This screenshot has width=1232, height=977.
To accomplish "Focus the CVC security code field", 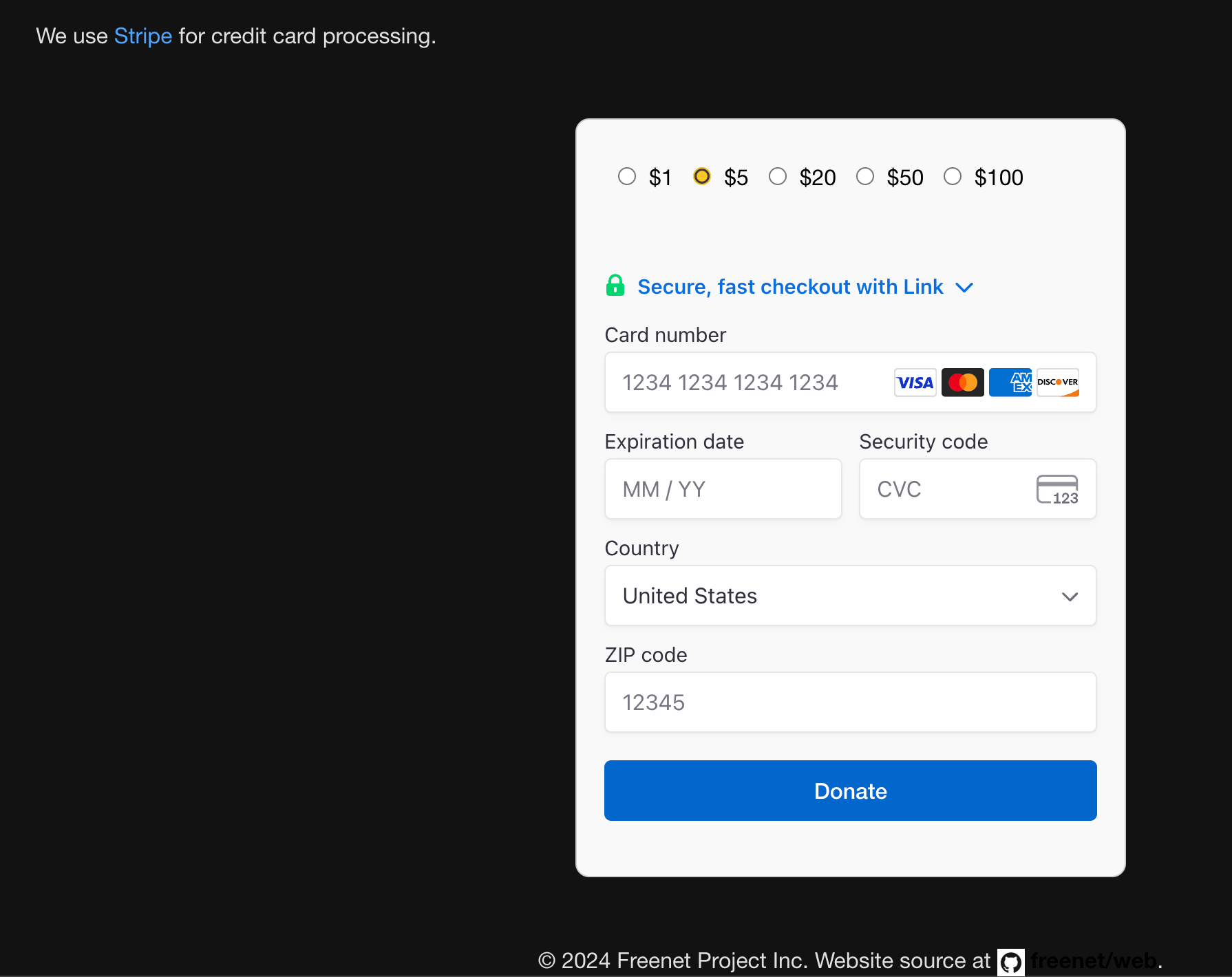I will [978, 489].
